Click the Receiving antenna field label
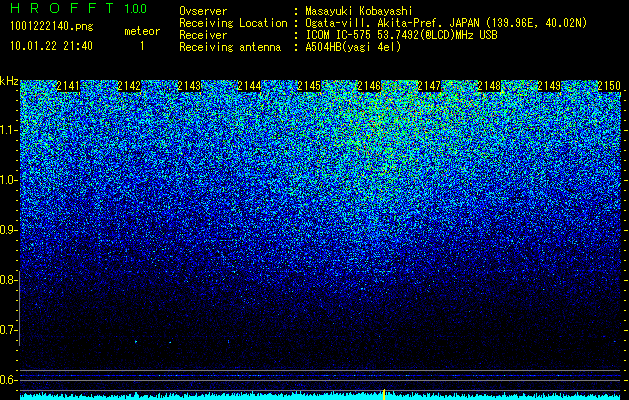The height and width of the screenshot is (400, 629). pos(230,47)
